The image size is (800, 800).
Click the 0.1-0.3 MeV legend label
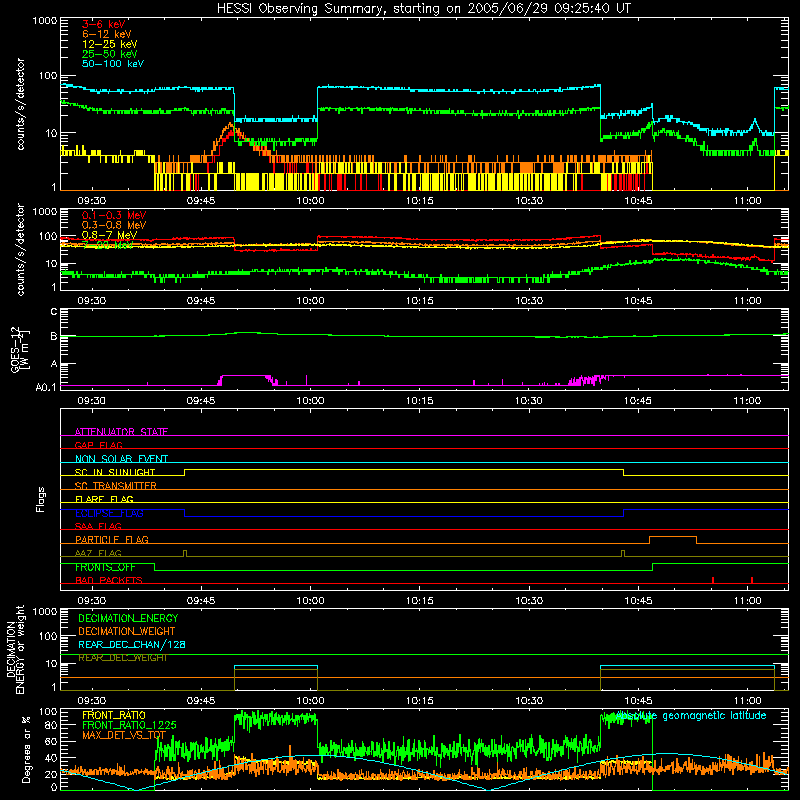pos(114,215)
